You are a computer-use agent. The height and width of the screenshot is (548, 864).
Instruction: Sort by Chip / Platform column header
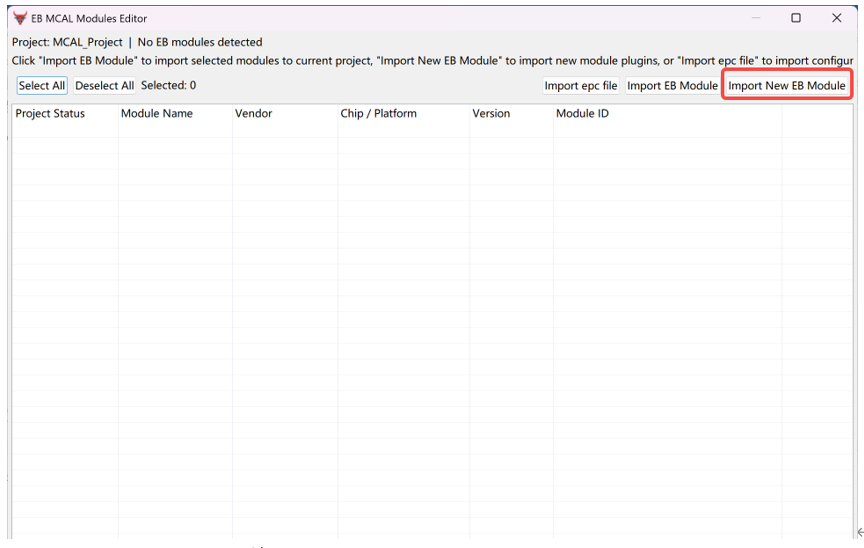pos(404,113)
